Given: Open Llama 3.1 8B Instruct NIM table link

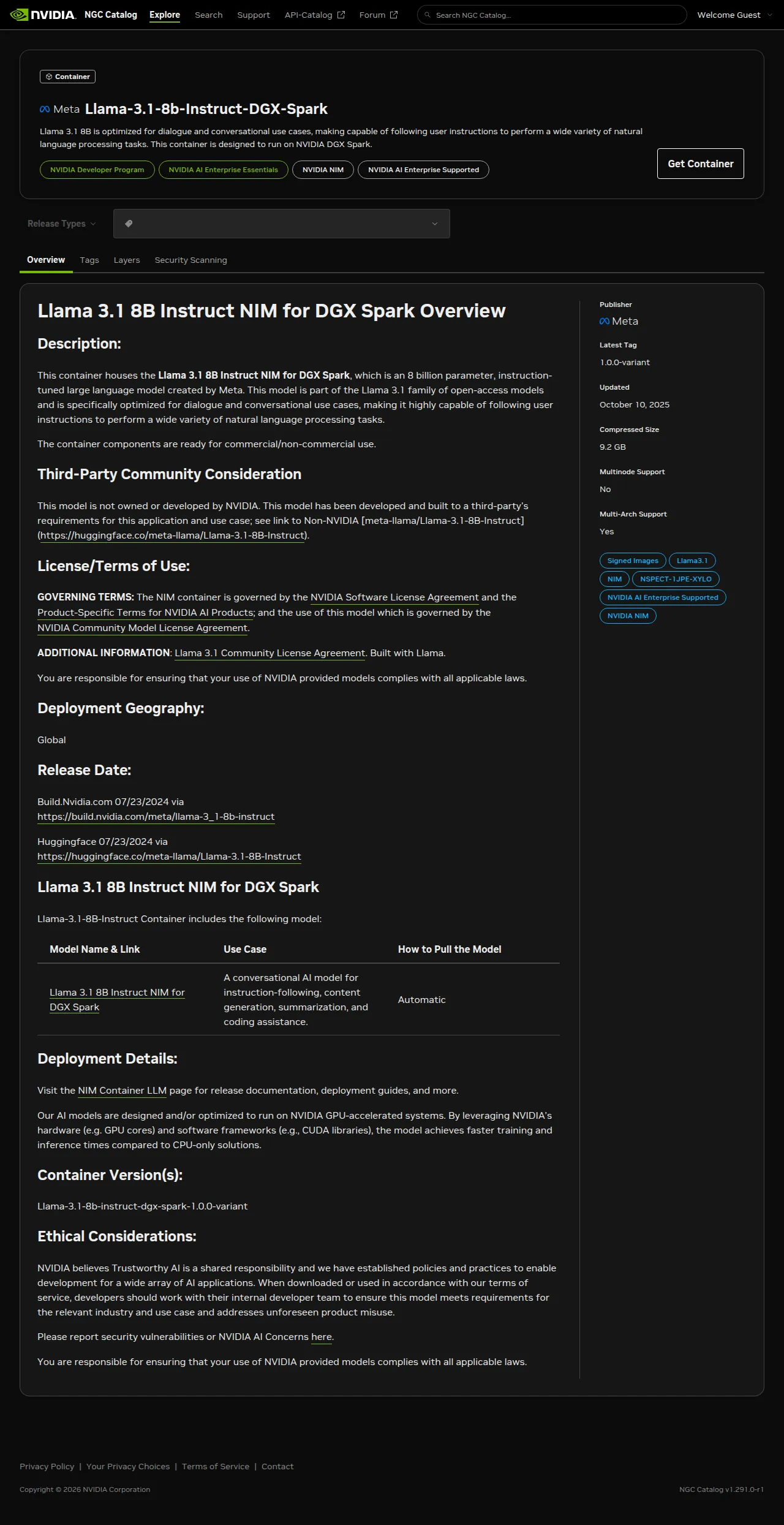Looking at the screenshot, I should click(117, 1000).
